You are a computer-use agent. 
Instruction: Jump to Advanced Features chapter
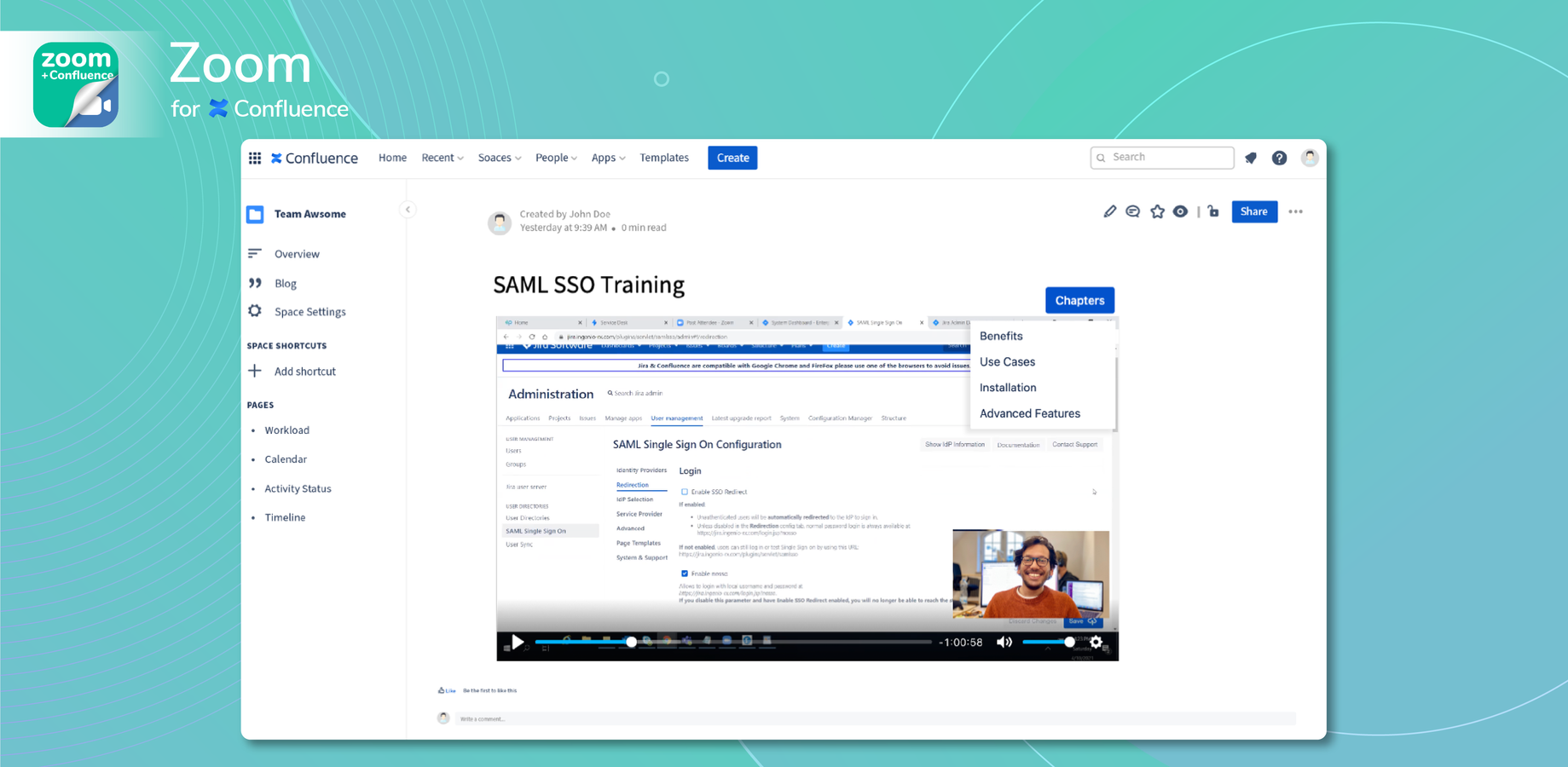coord(1030,413)
